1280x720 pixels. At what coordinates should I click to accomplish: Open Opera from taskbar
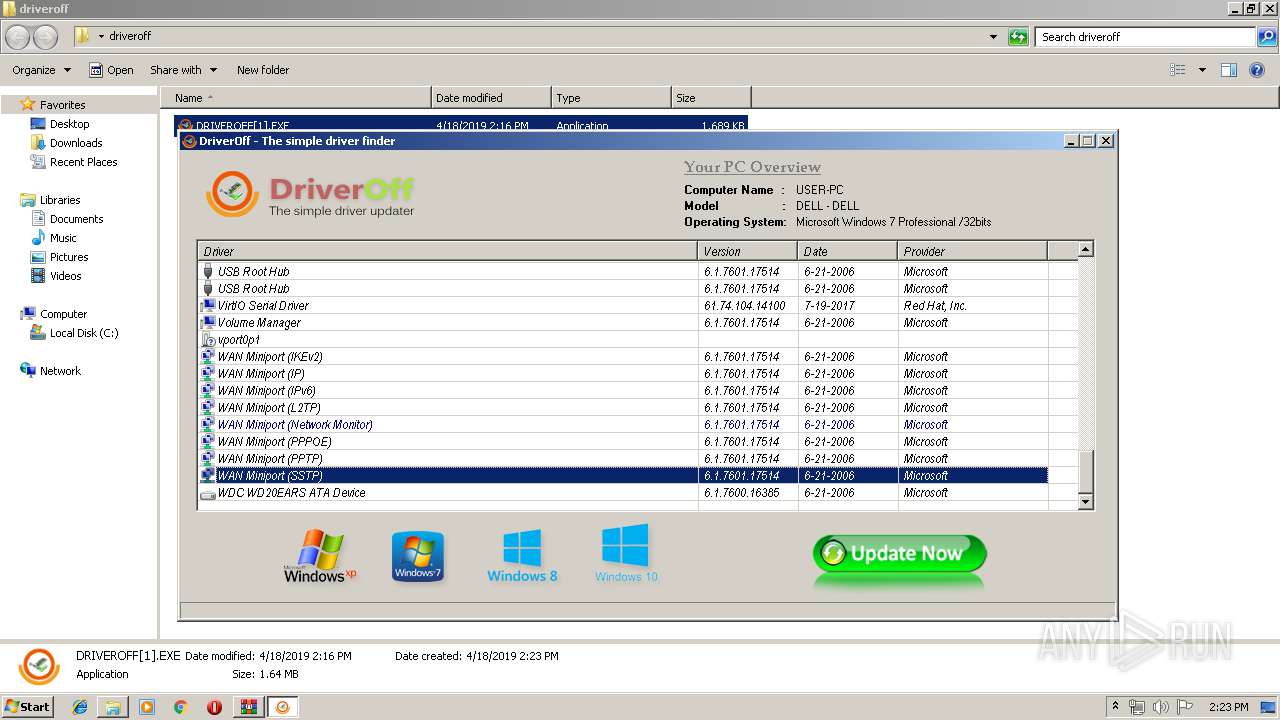click(x=214, y=707)
